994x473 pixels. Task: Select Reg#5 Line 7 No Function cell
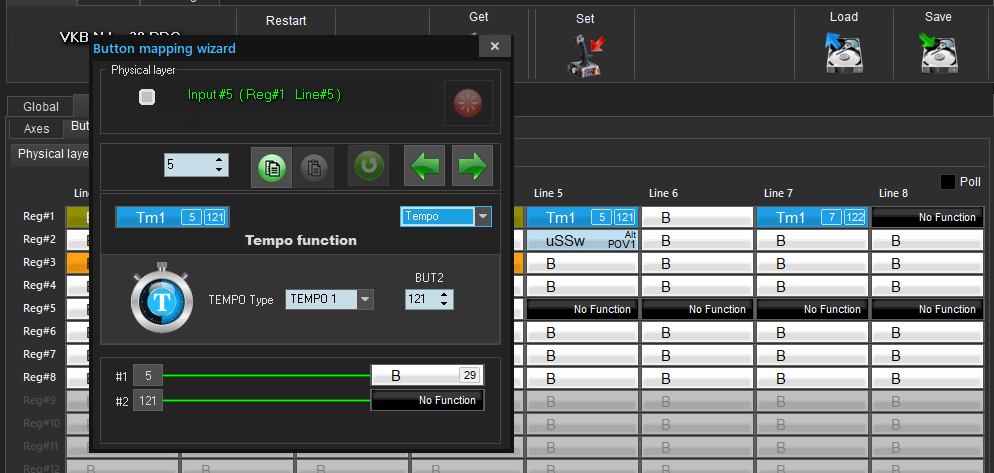[x=812, y=309]
